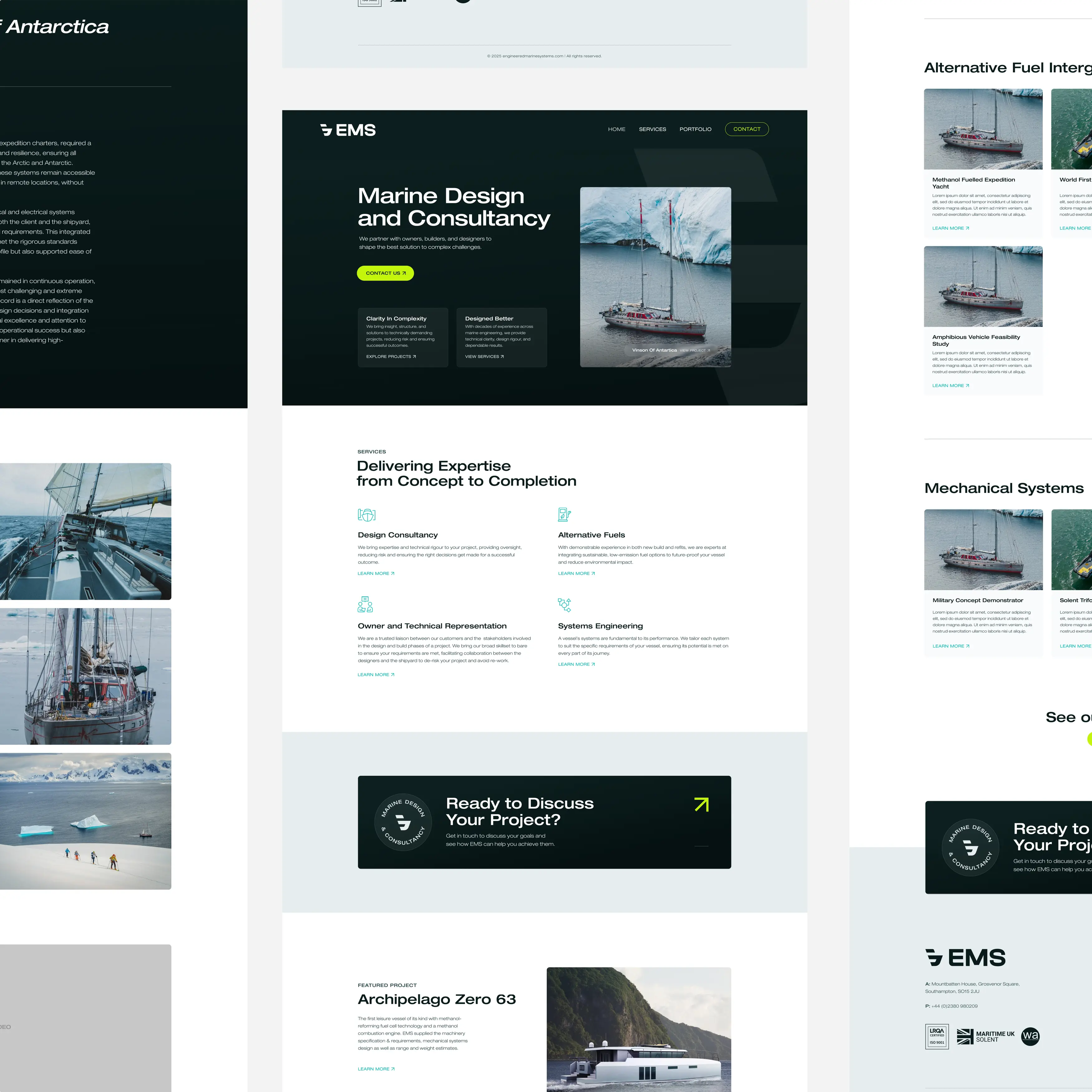
Task: Click the Maritime UK Solent logo
Action: pos(986,1036)
